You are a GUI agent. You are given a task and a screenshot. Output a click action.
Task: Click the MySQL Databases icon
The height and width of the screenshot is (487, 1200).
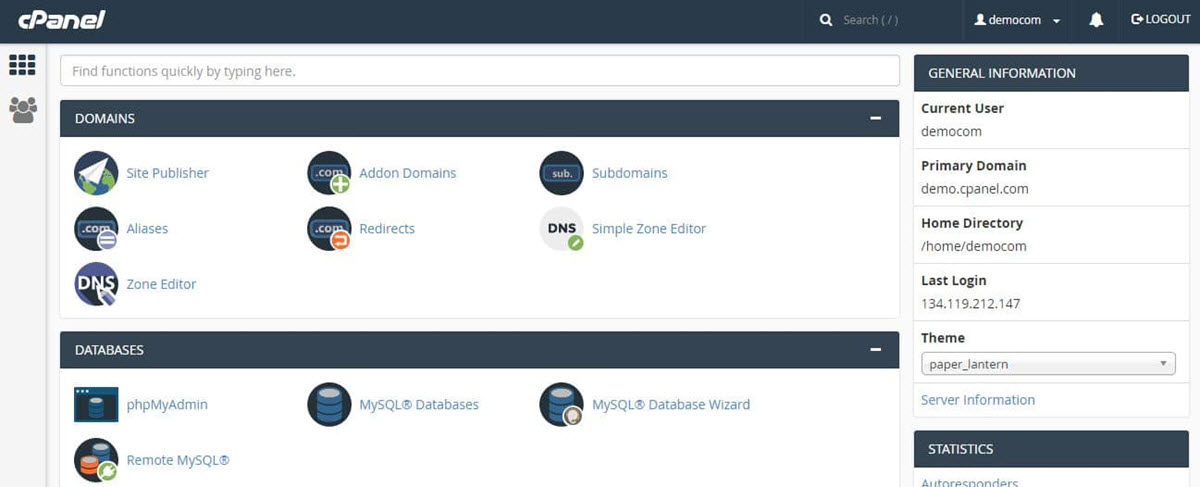pos(329,405)
